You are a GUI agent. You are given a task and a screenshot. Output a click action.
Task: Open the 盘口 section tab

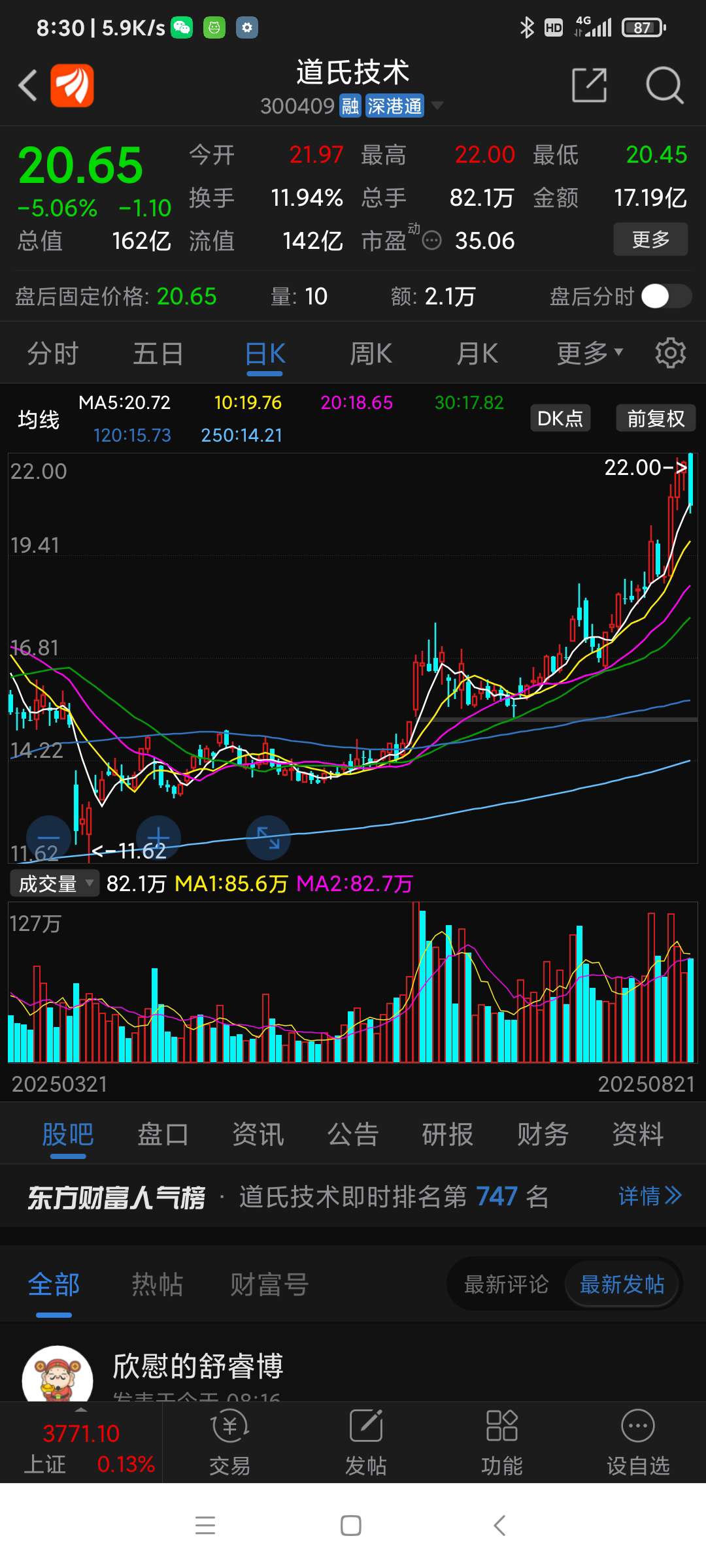(163, 1135)
